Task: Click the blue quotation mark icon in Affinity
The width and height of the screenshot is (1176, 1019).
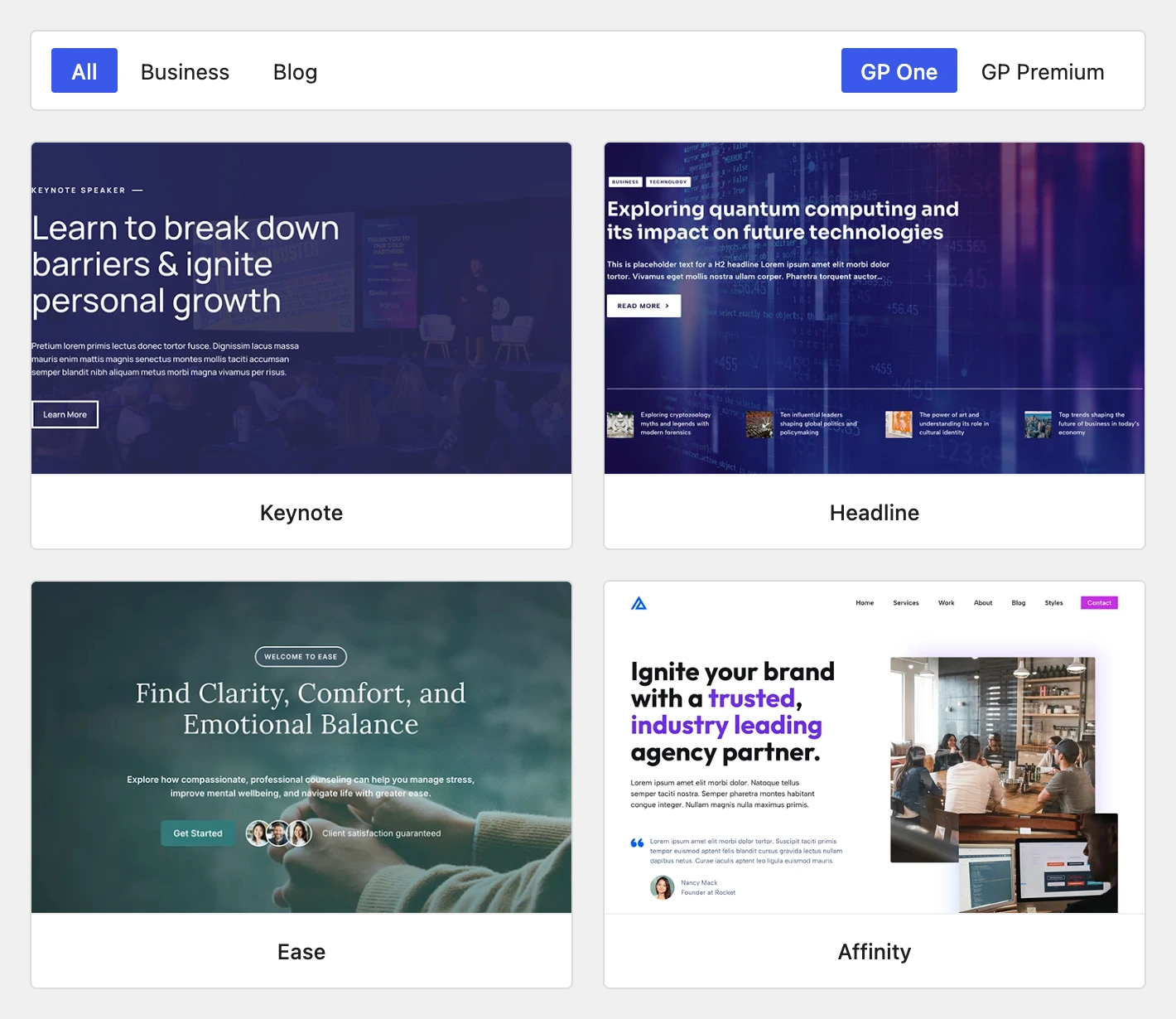Action: (637, 843)
